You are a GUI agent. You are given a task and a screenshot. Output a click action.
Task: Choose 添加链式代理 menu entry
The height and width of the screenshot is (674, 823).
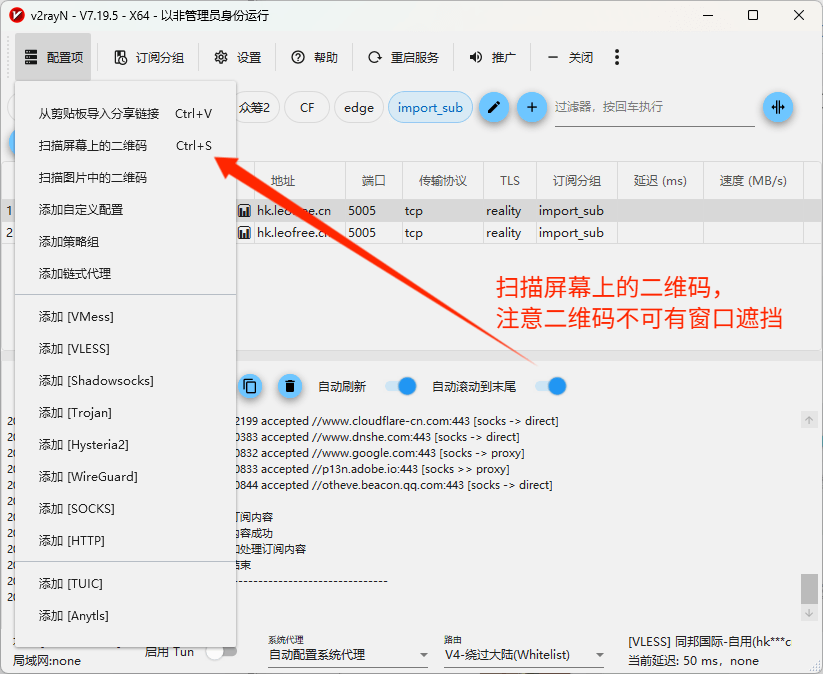pyautogui.click(x=125, y=273)
